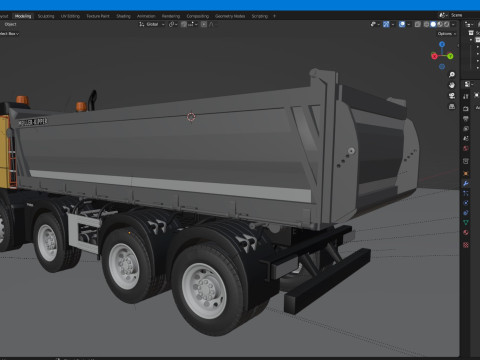The height and width of the screenshot is (360, 480).
Task: Switch to the Compositing workspace tab
Action: 198,16
